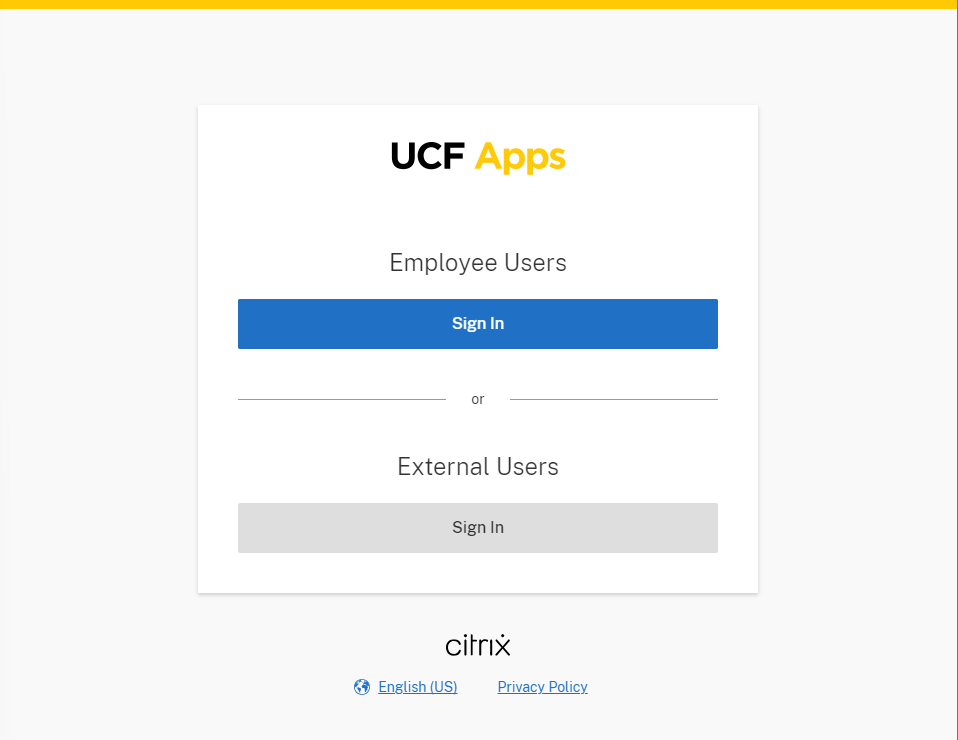This screenshot has width=958, height=740.
Task: Open the English (US) language selector
Action: coord(418,687)
